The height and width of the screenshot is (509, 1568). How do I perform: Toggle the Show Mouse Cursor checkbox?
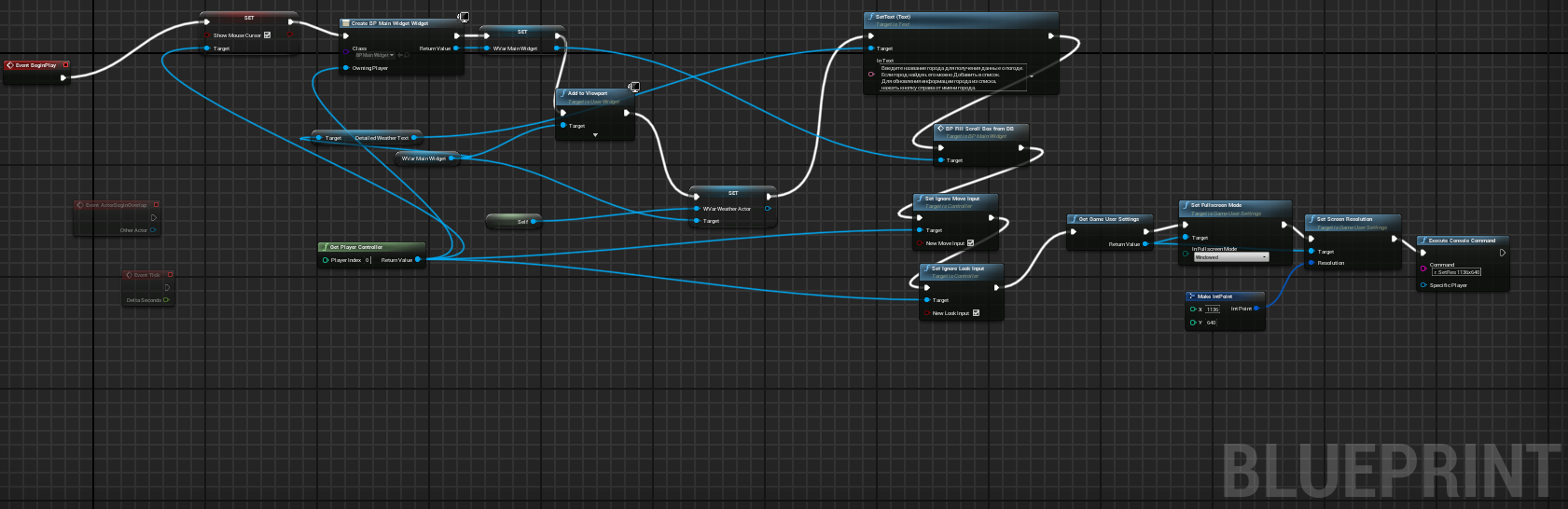pyautogui.click(x=267, y=35)
